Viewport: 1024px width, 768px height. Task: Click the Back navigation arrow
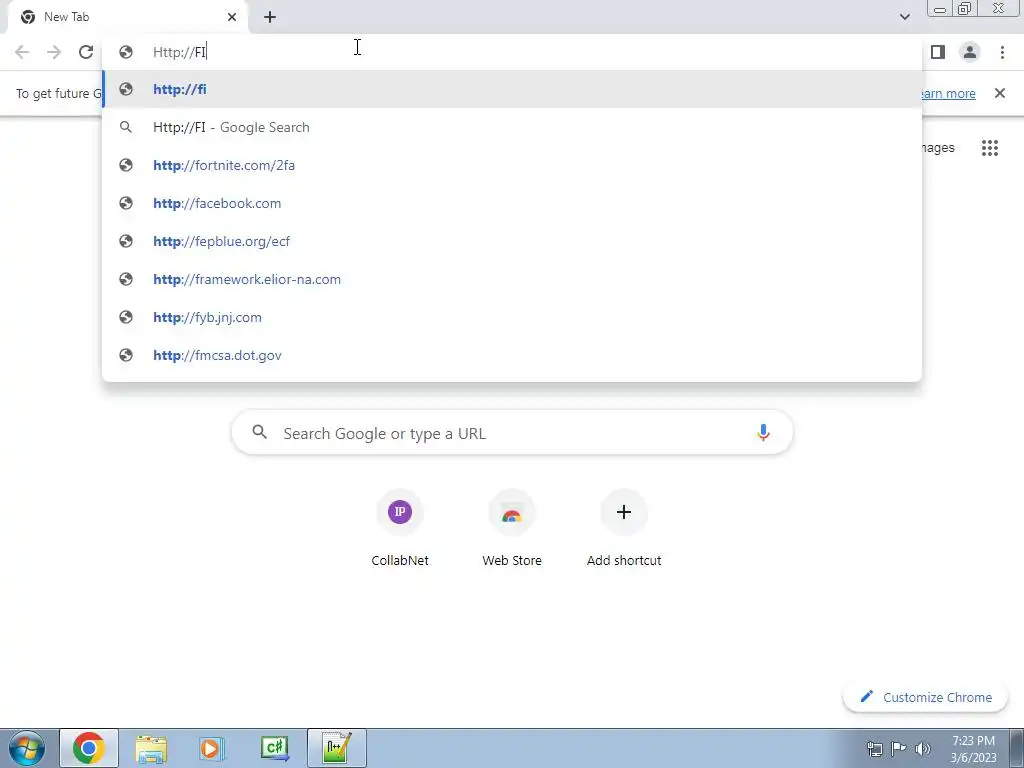22,52
